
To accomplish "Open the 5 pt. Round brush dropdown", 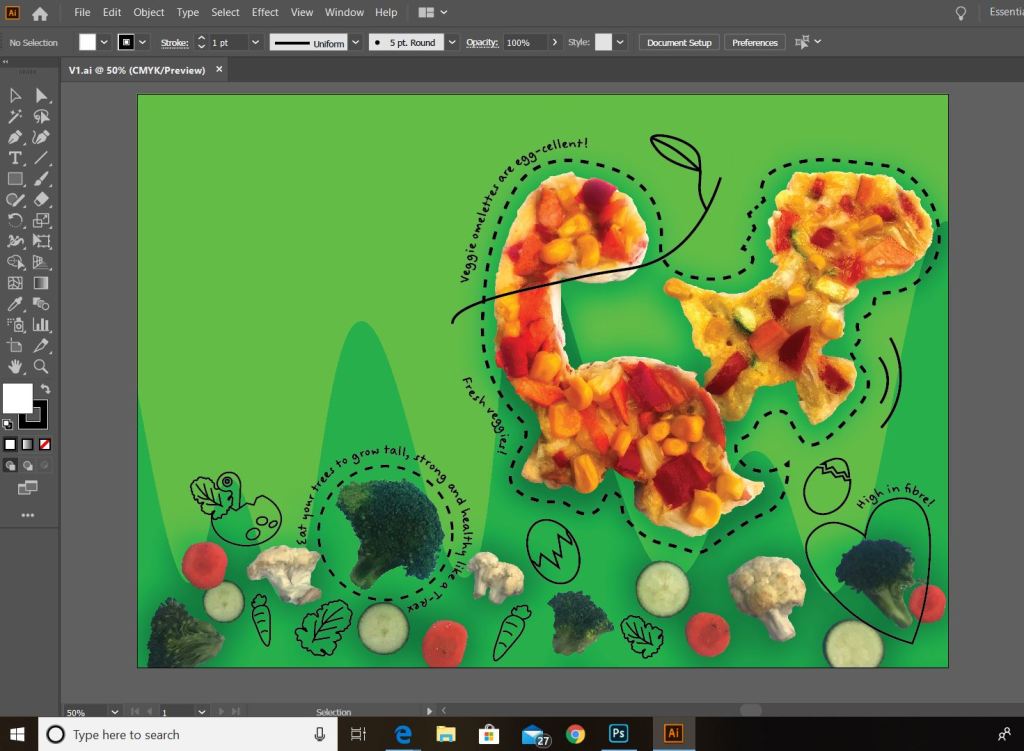I will 452,42.
